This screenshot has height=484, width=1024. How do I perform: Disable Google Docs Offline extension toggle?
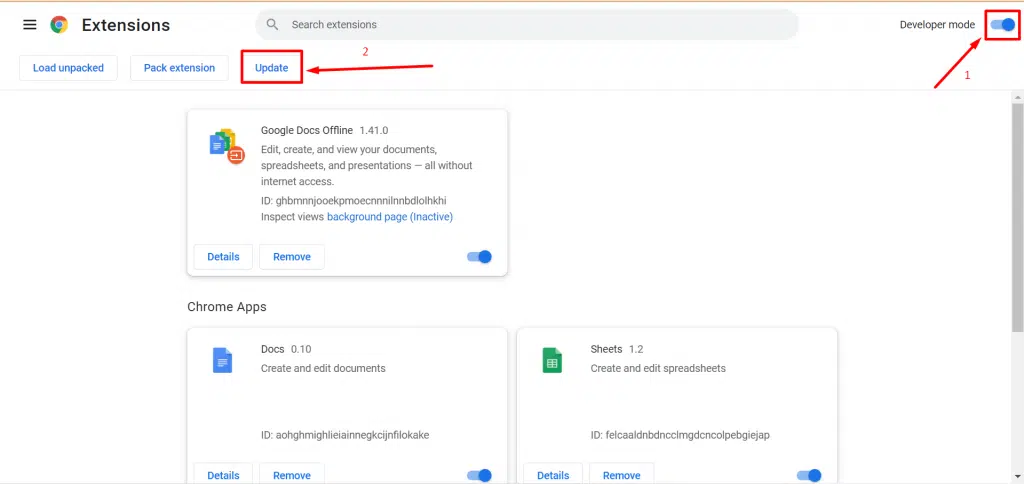coord(479,257)
